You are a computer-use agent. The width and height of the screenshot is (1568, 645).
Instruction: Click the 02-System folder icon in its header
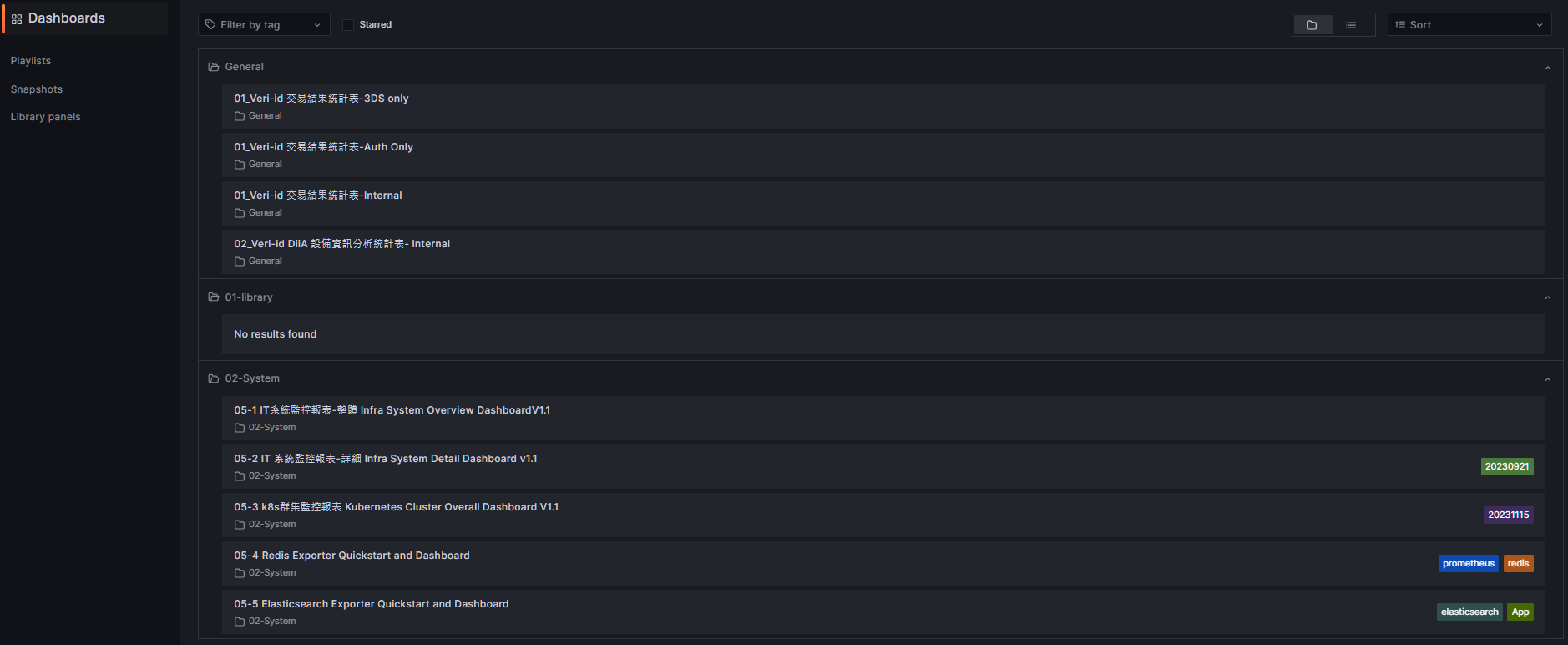click(214, 378)
